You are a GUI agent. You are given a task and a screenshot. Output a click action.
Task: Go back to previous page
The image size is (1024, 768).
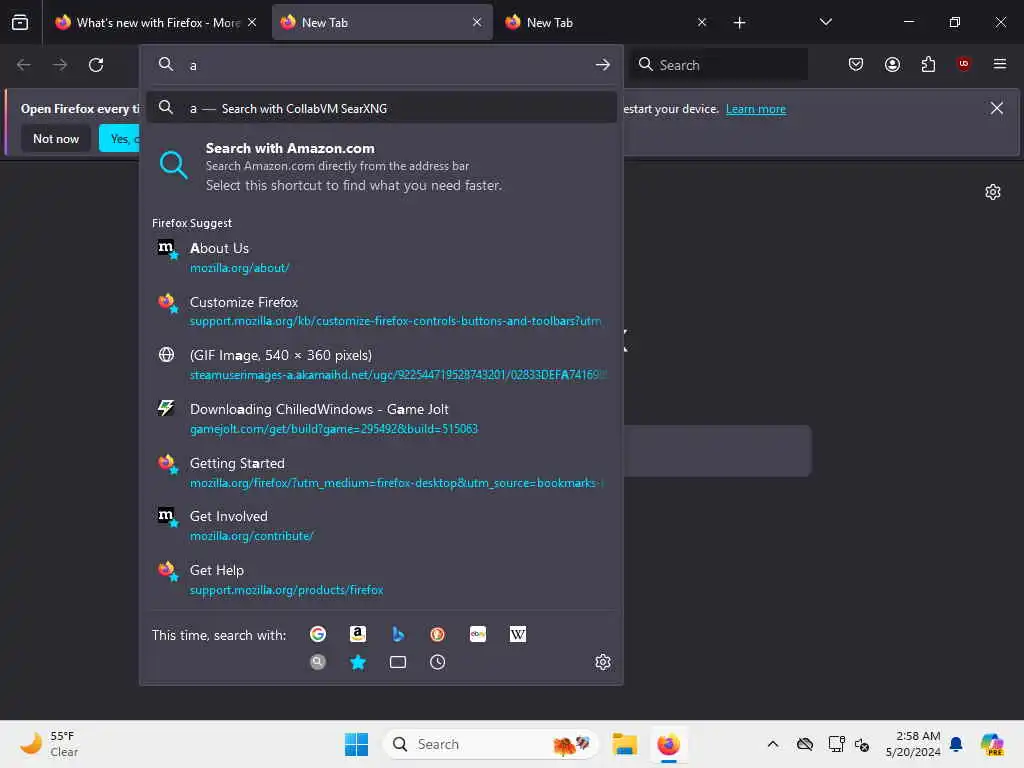click(24, 65)
